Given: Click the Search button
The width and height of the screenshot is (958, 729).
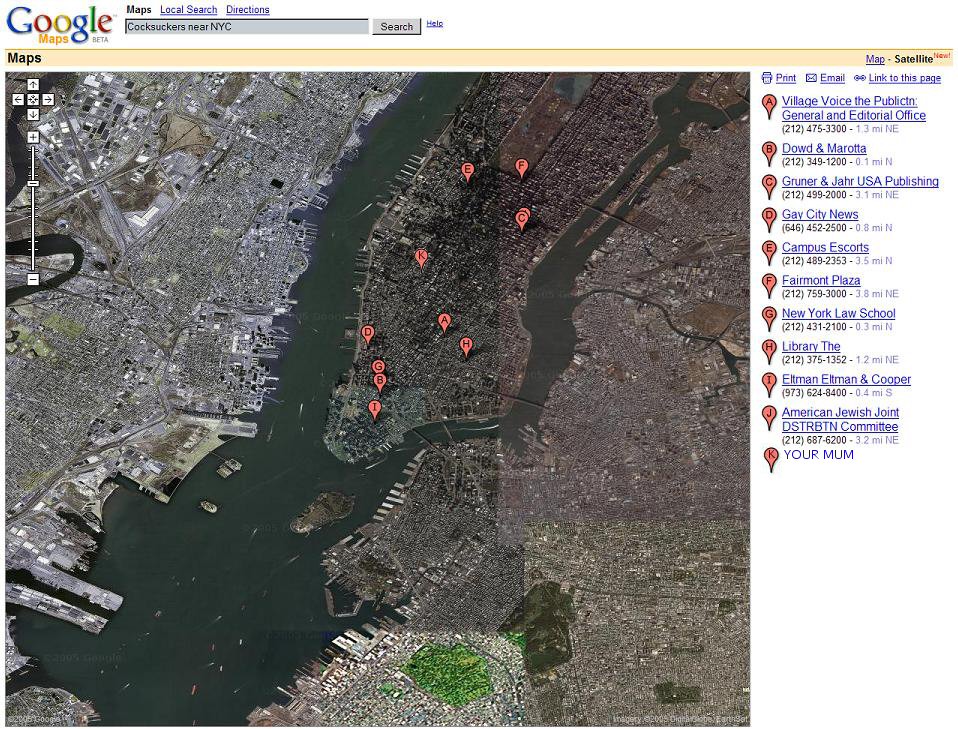Looking at the screenshot, I should pyautogui.click(x=397, y=27).
